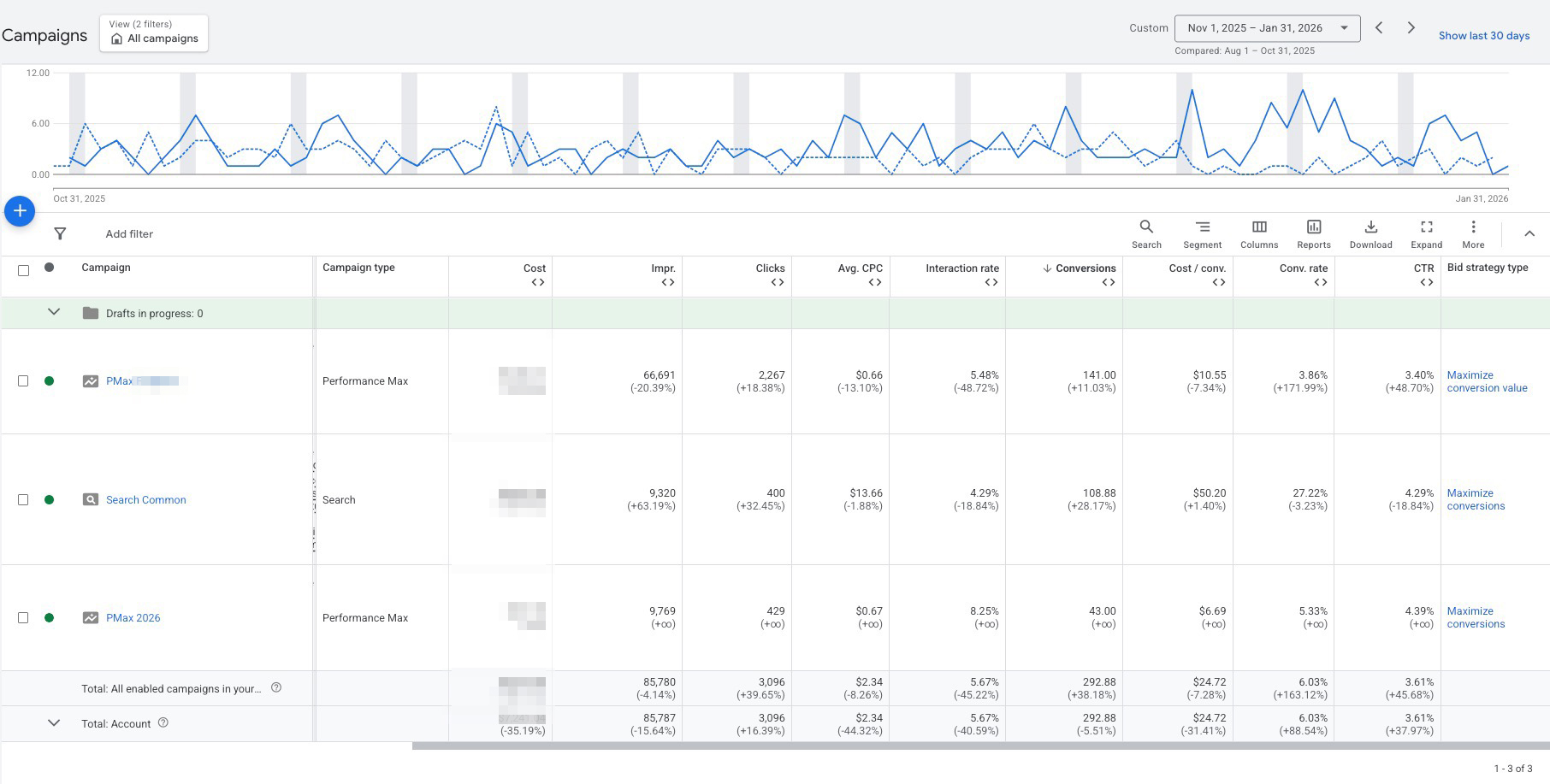Open the Search tool in table toolbar
Image resolution: width=1550 pixels, height=784 pixels.
(1146, 233)
